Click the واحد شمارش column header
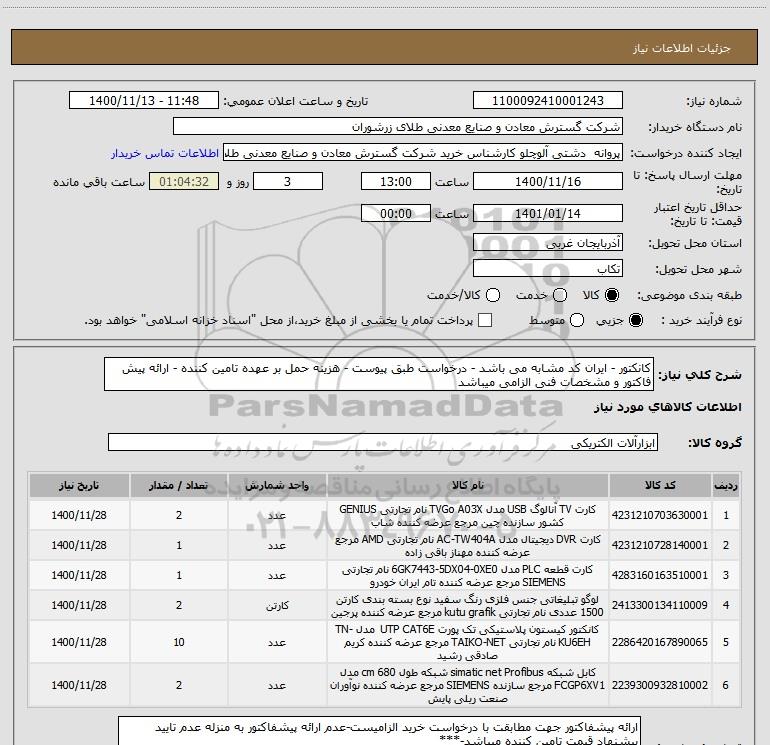The height and width of the screenshot is (745, 770). (x=277, y=485)
